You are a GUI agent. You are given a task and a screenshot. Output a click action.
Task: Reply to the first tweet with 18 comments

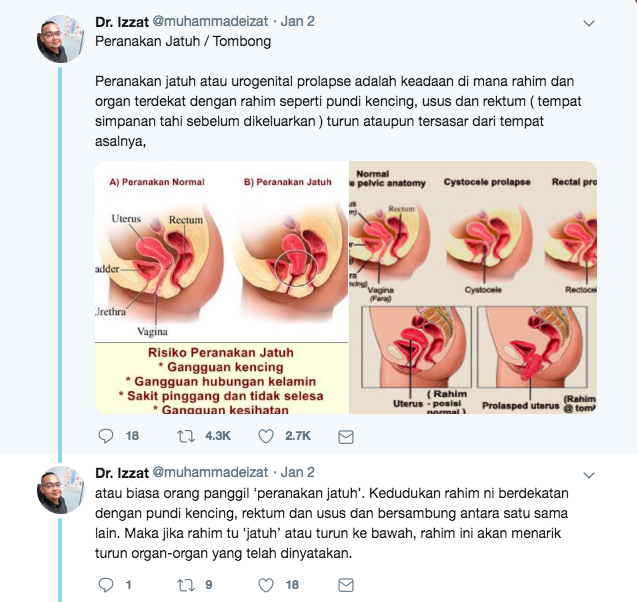point(106,436)
